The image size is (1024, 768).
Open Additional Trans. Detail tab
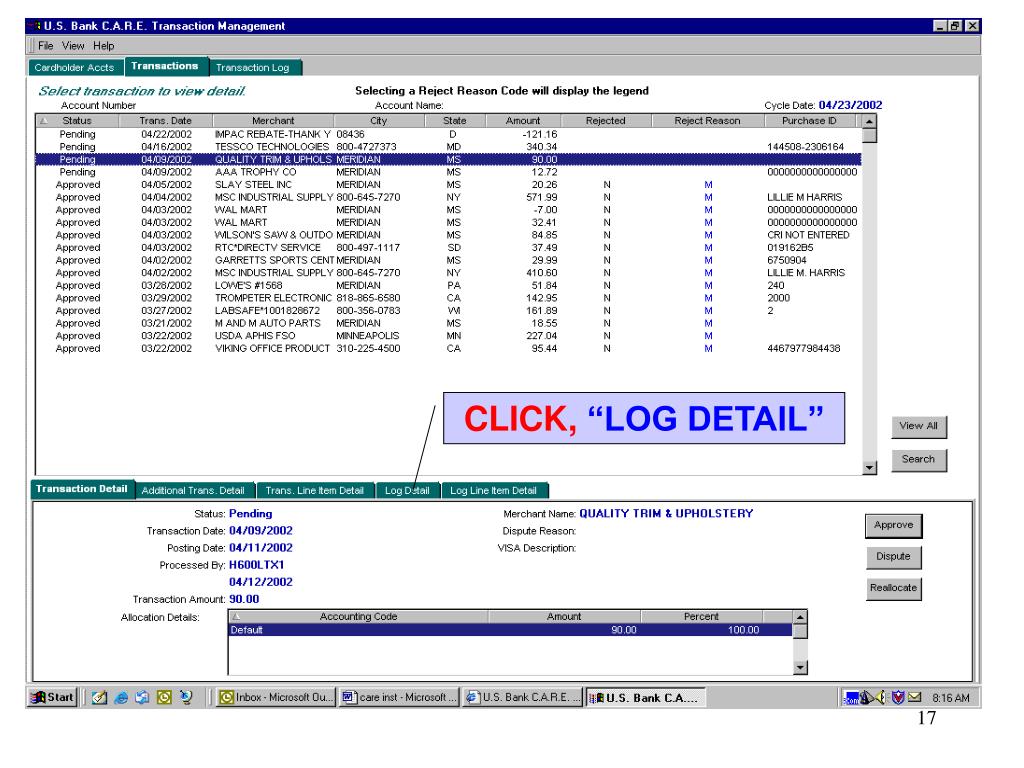point(193,490)
